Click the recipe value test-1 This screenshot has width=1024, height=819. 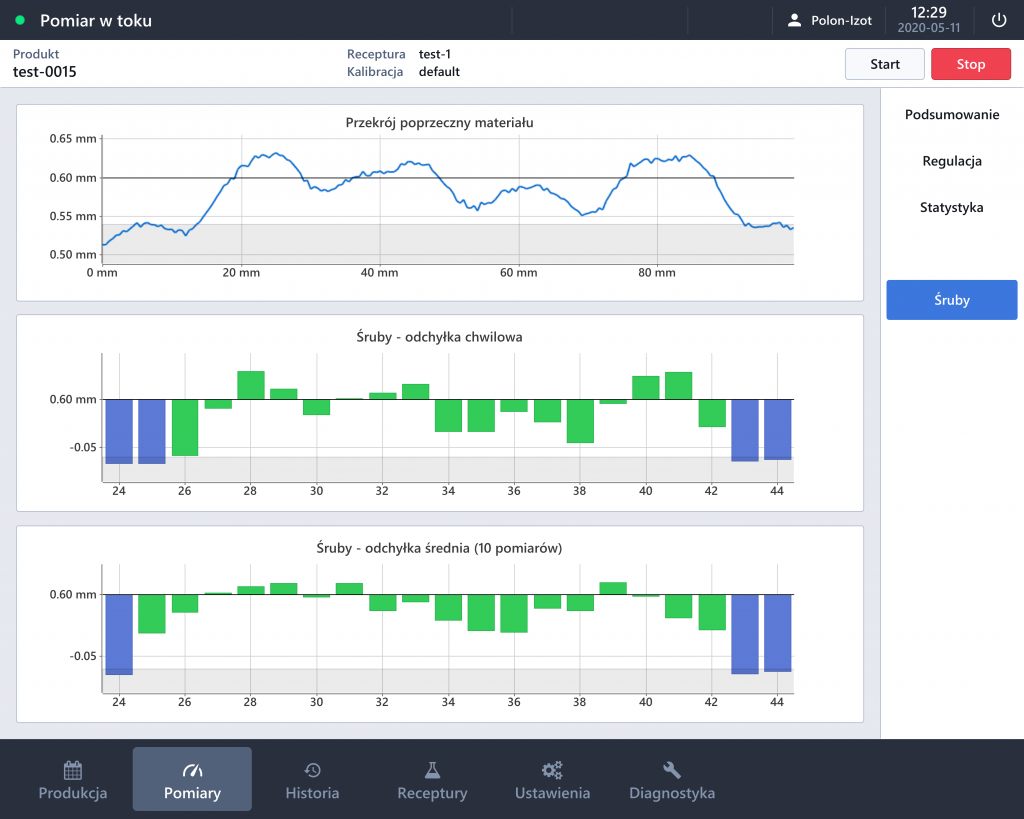pyautogui.click(x=434, y=54)
